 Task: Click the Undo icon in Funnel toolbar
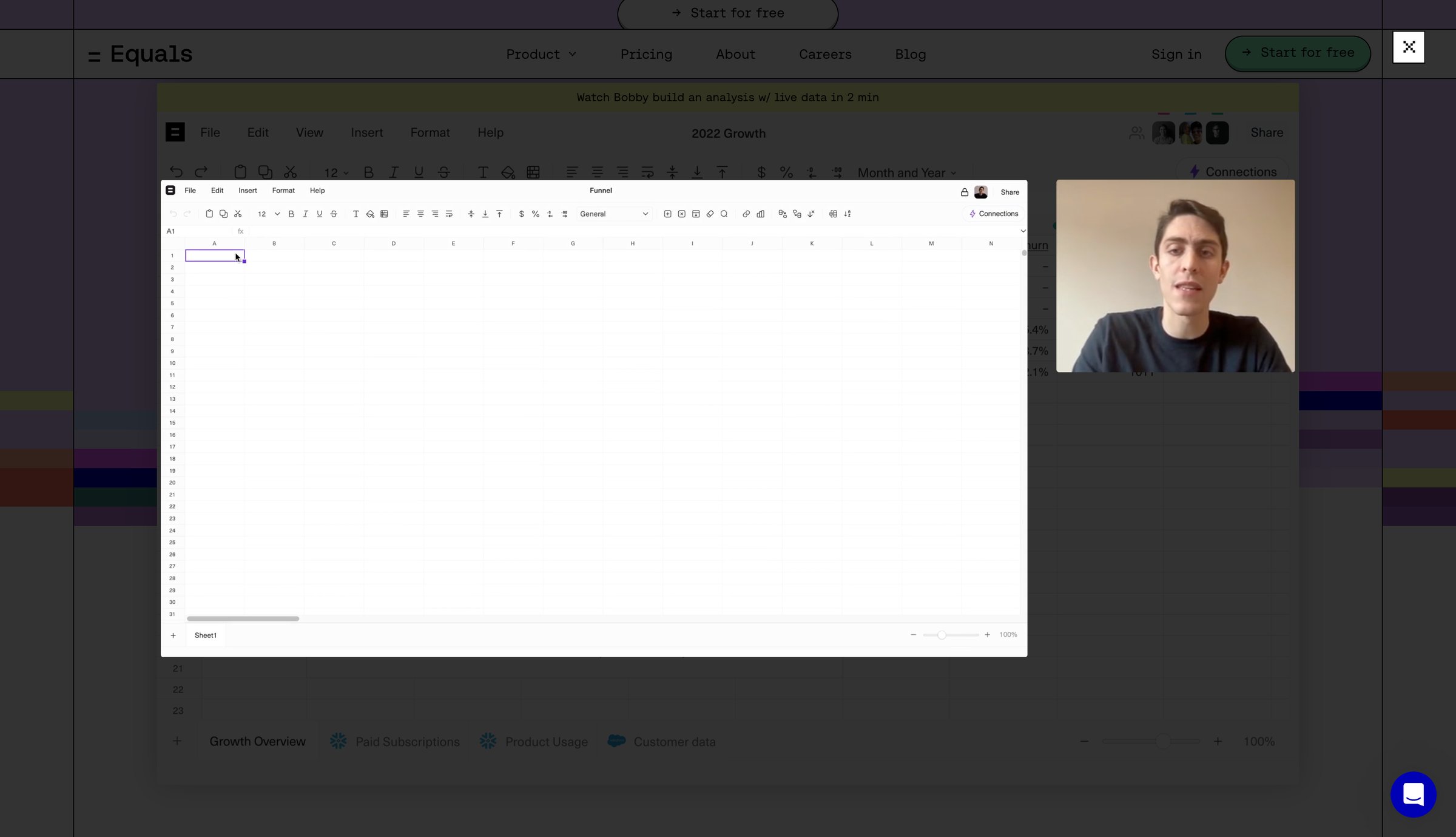coord(174,214)
